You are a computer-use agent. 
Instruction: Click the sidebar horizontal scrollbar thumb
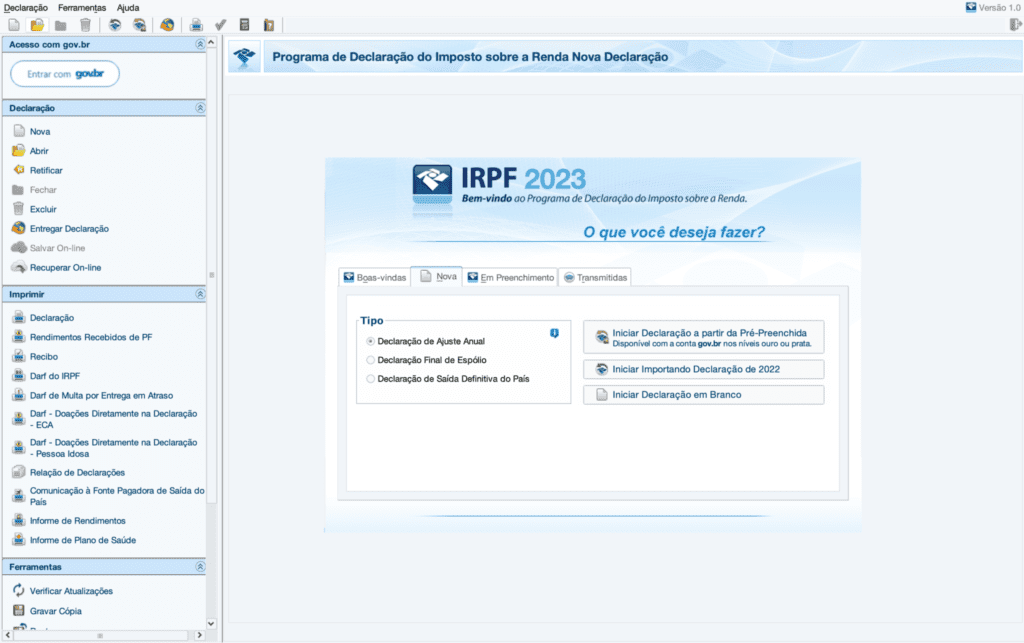tap(101, 635)
